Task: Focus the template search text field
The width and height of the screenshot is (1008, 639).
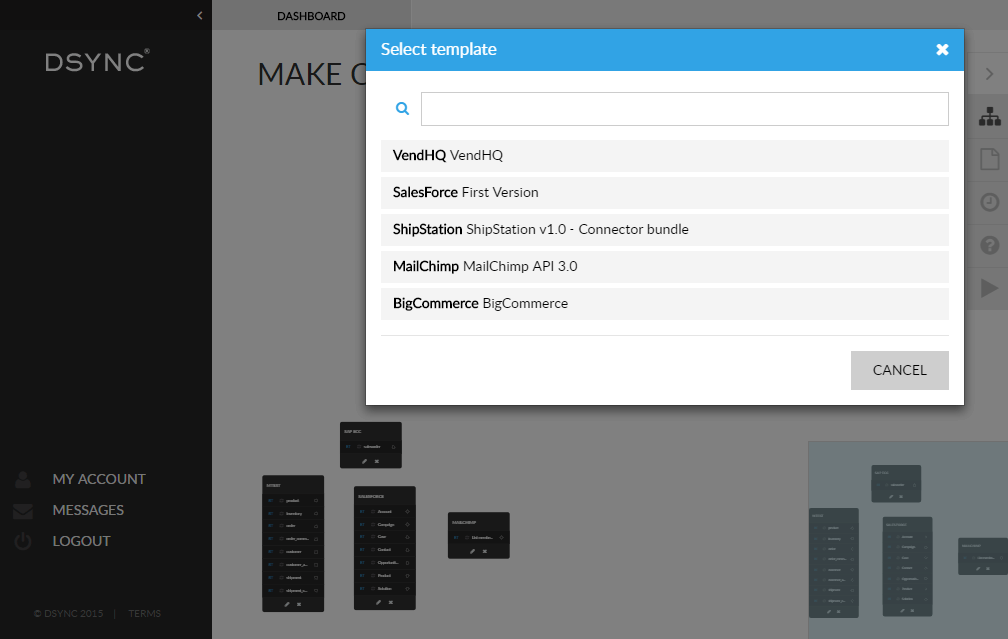Action: coord(684,109)
